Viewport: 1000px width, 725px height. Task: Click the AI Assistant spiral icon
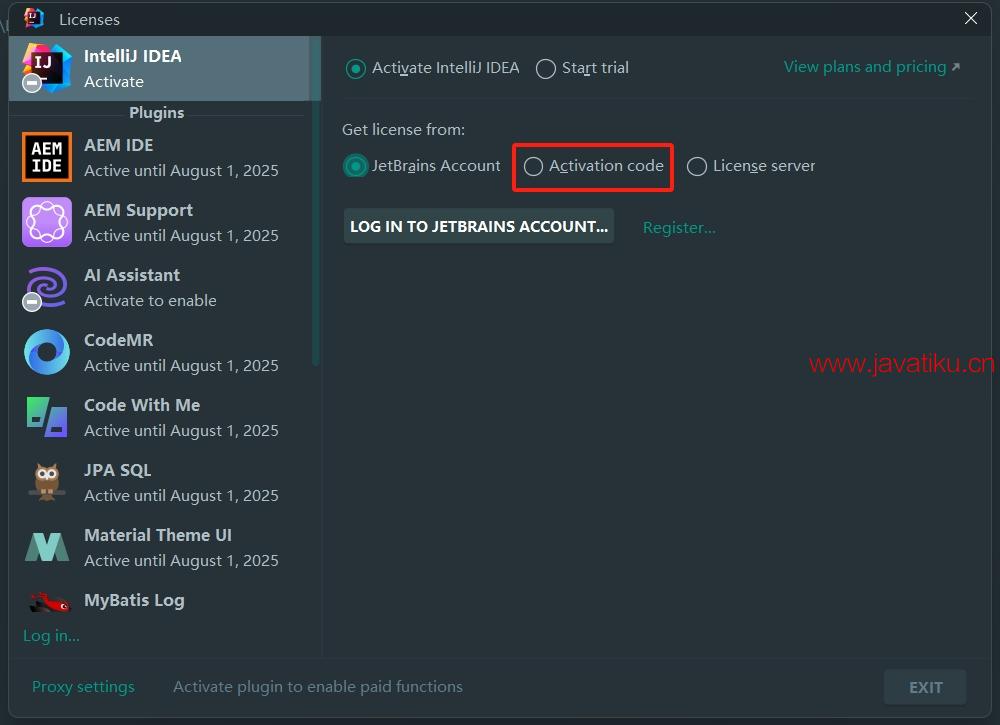[47, 287]
